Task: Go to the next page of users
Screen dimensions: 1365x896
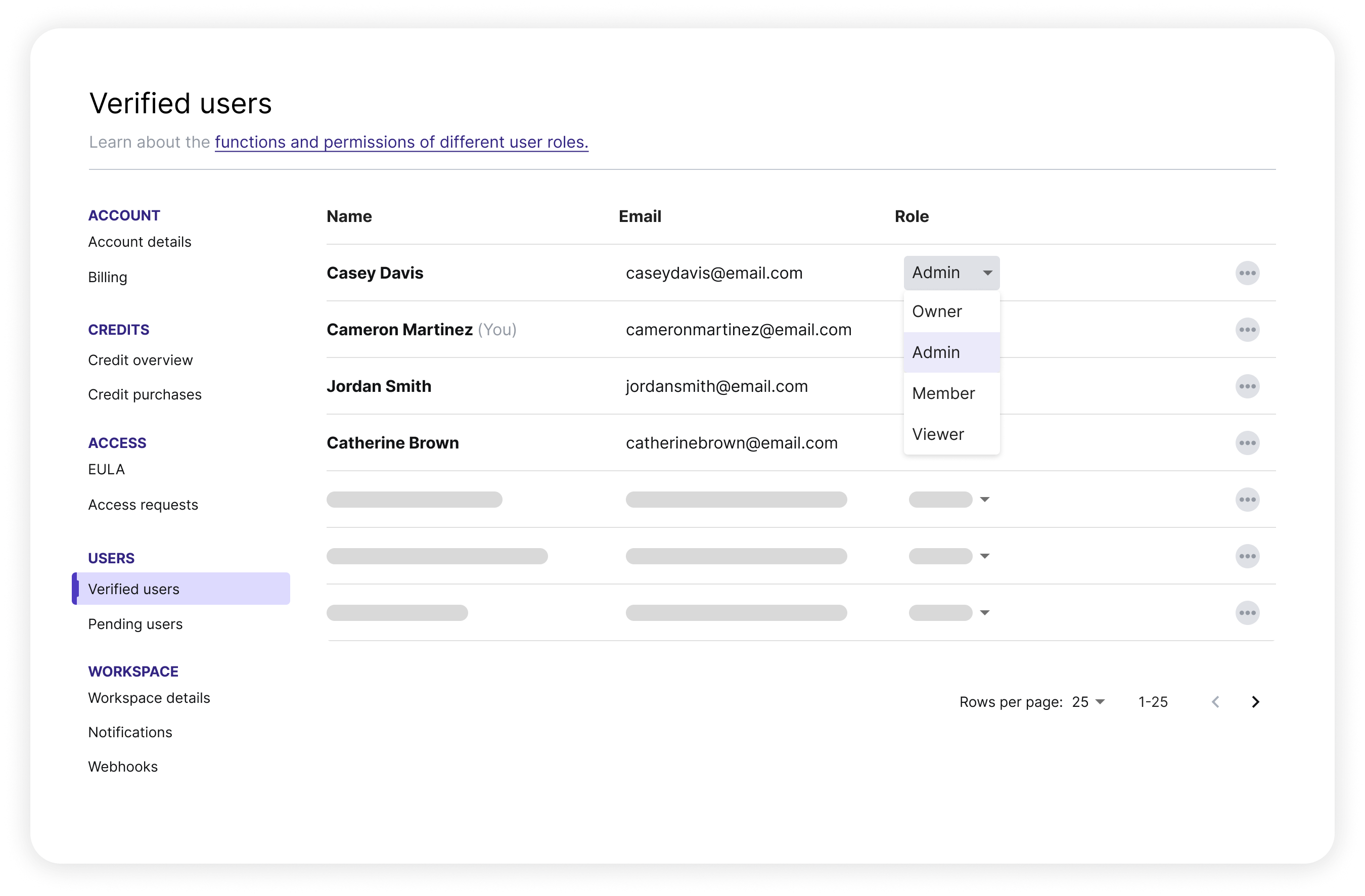Action: tap(1255, 701)
